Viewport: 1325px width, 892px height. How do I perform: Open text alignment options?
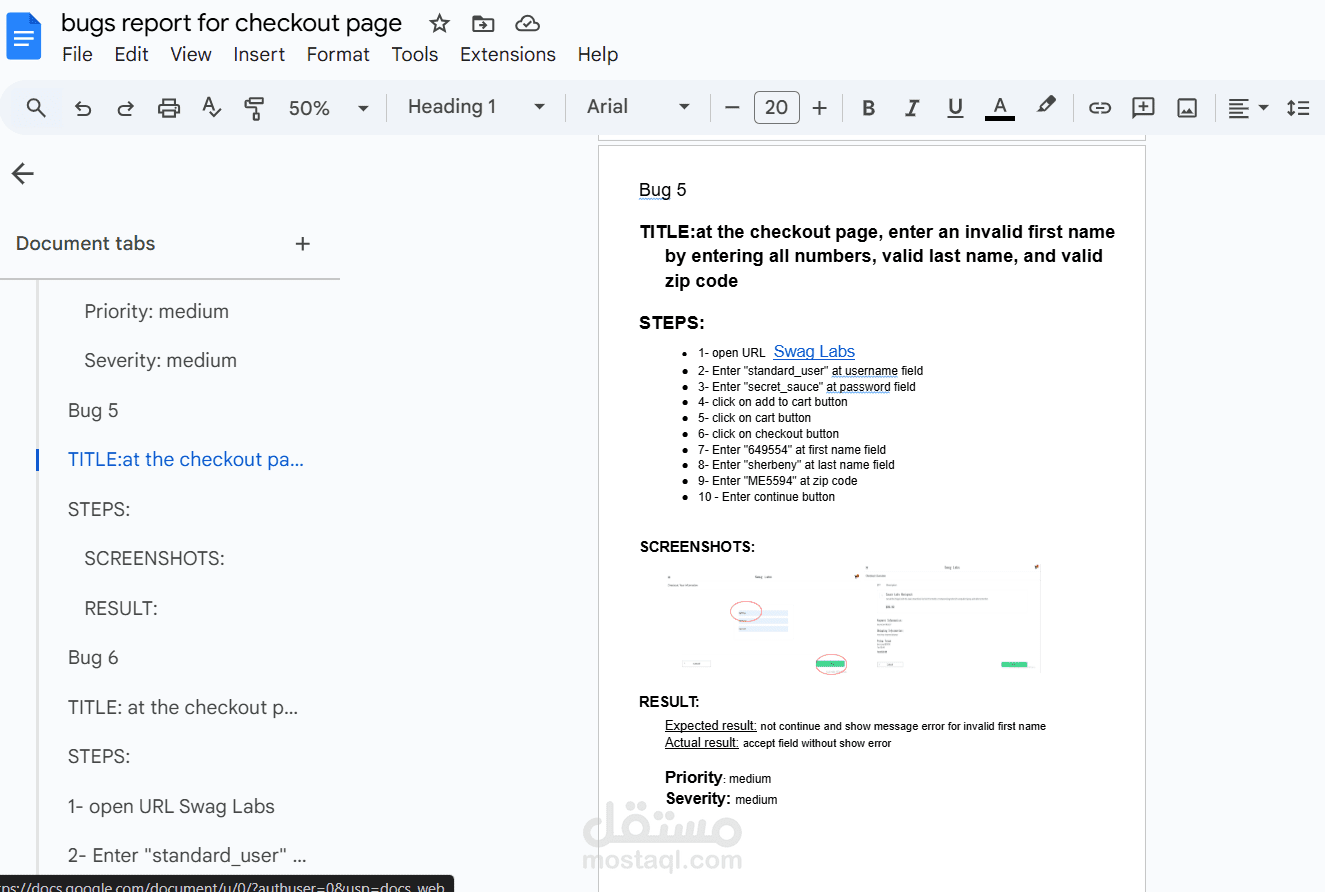pos(1248,108)
